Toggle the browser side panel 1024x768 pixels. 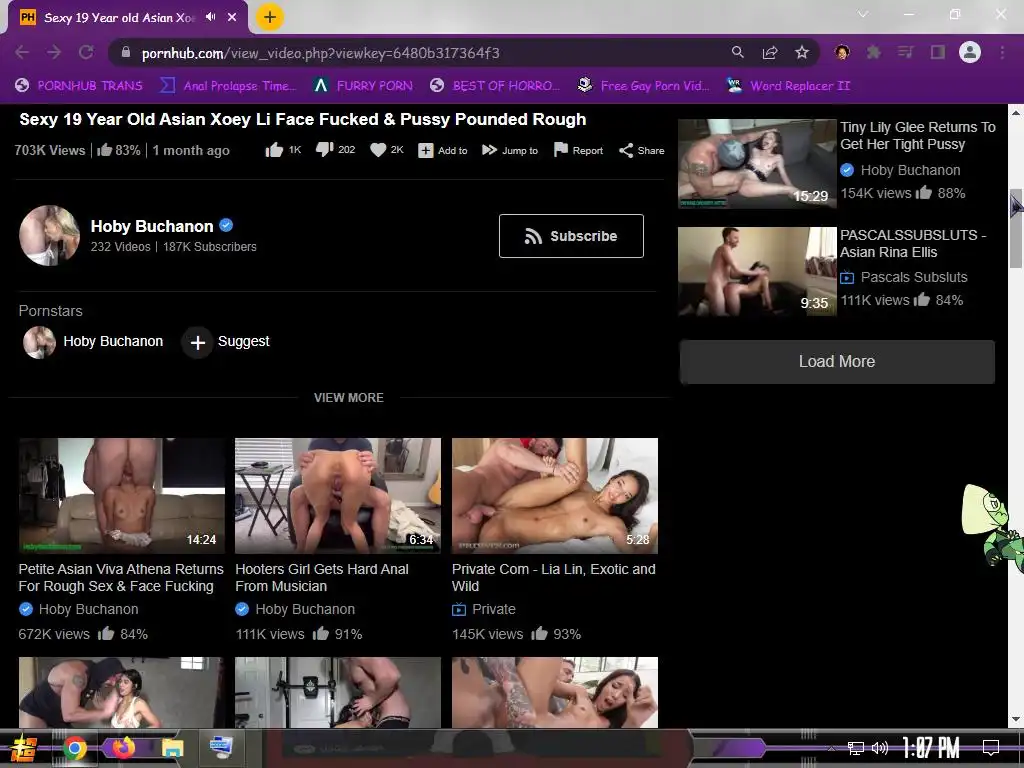[937, 52]
